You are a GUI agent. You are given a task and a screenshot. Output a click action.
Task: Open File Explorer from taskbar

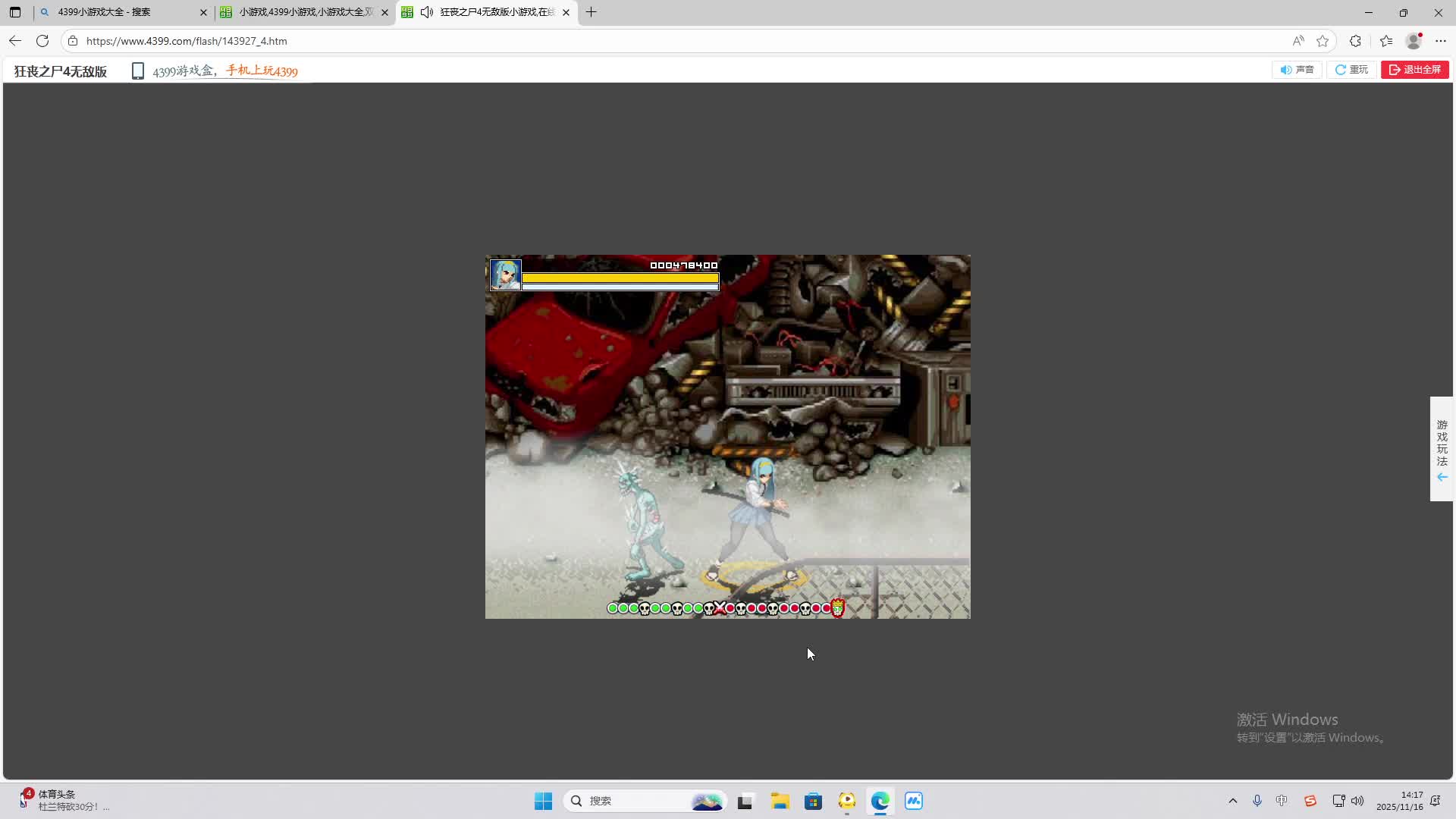point(780,801)
